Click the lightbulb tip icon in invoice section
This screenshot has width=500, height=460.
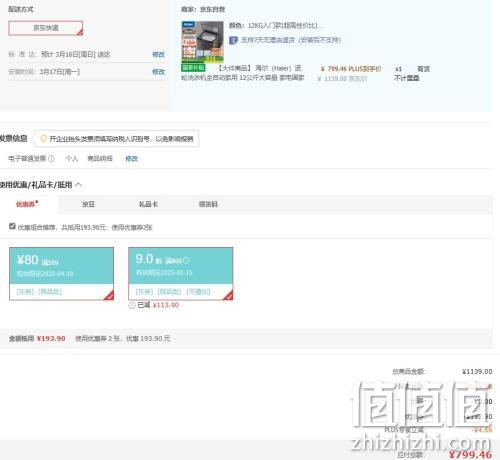coord(43,138)
